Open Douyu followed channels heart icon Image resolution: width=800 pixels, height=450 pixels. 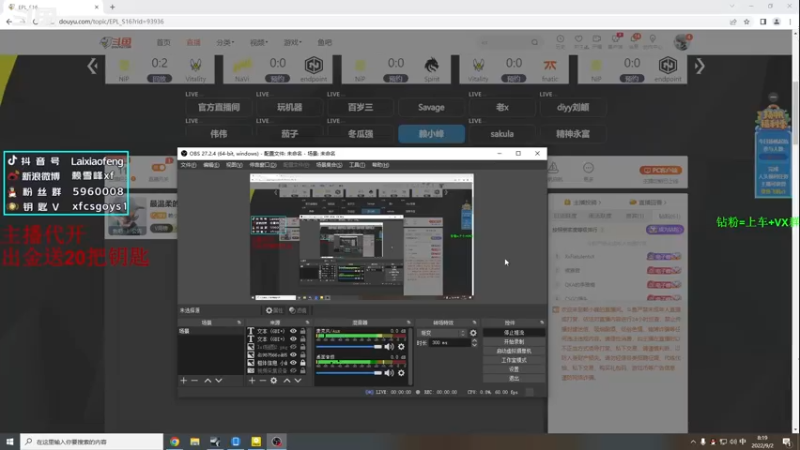[579, 40]
